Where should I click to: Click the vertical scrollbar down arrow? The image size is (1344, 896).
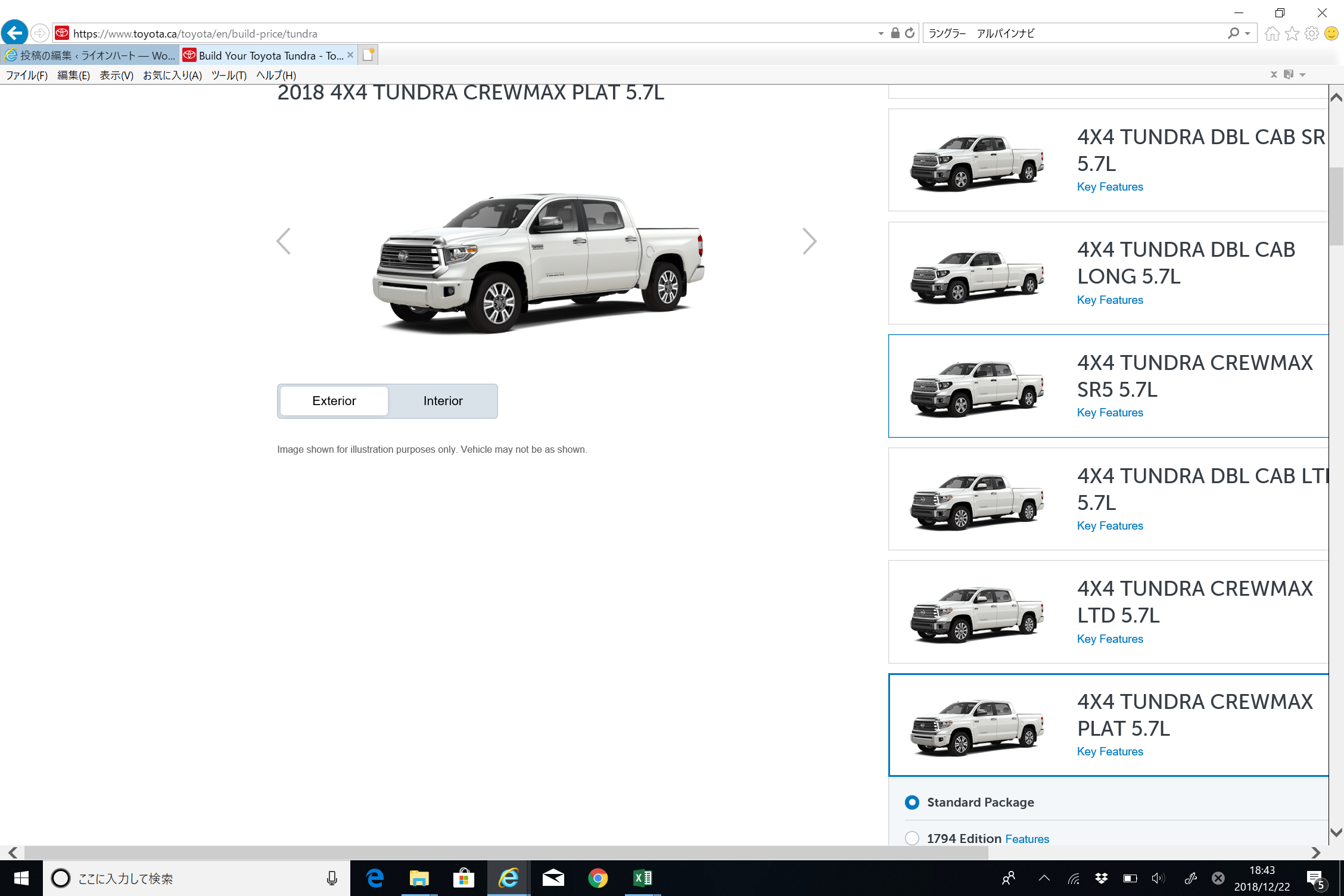[1336, 832]
